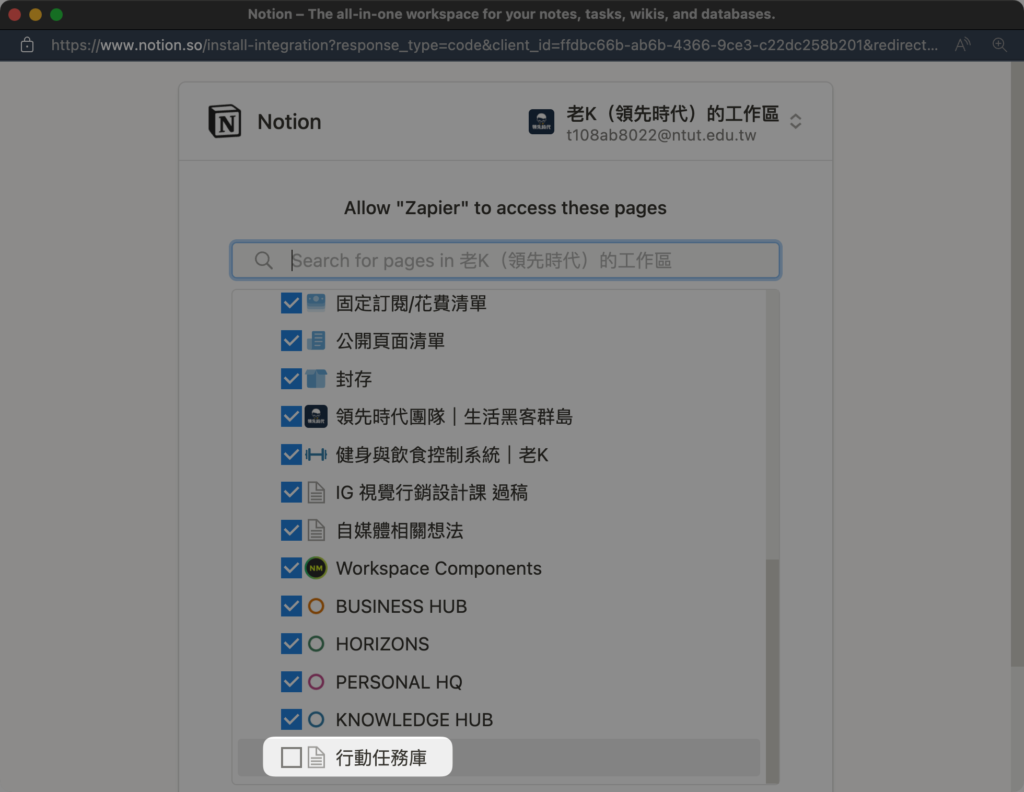Viewport: 1024px width, 792px height.
Task: Click the page list scrollbar thumb
Action: (773, 671)
